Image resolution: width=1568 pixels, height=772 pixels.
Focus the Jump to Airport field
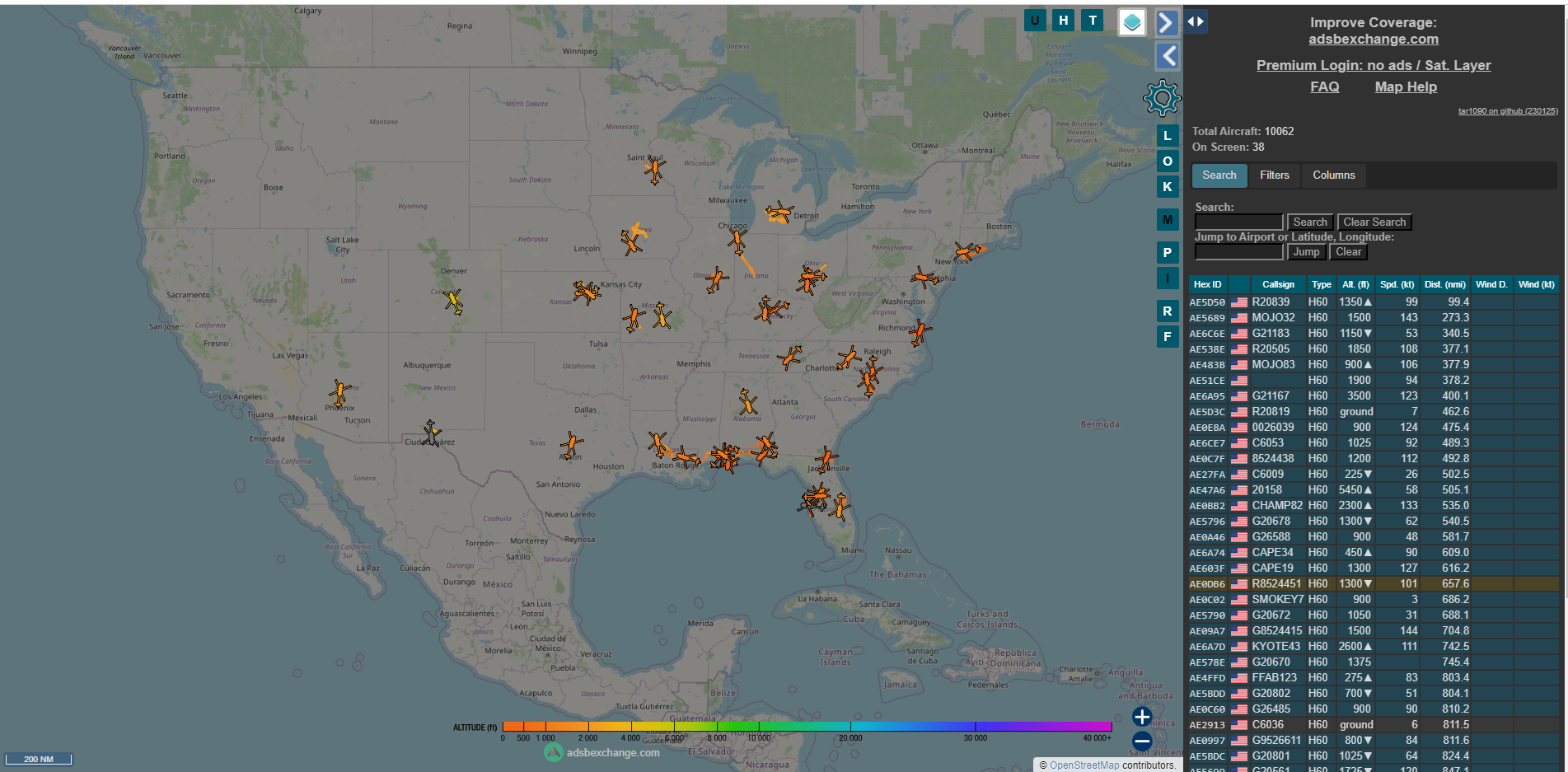pyautogui.click(x=1238, y=252)
